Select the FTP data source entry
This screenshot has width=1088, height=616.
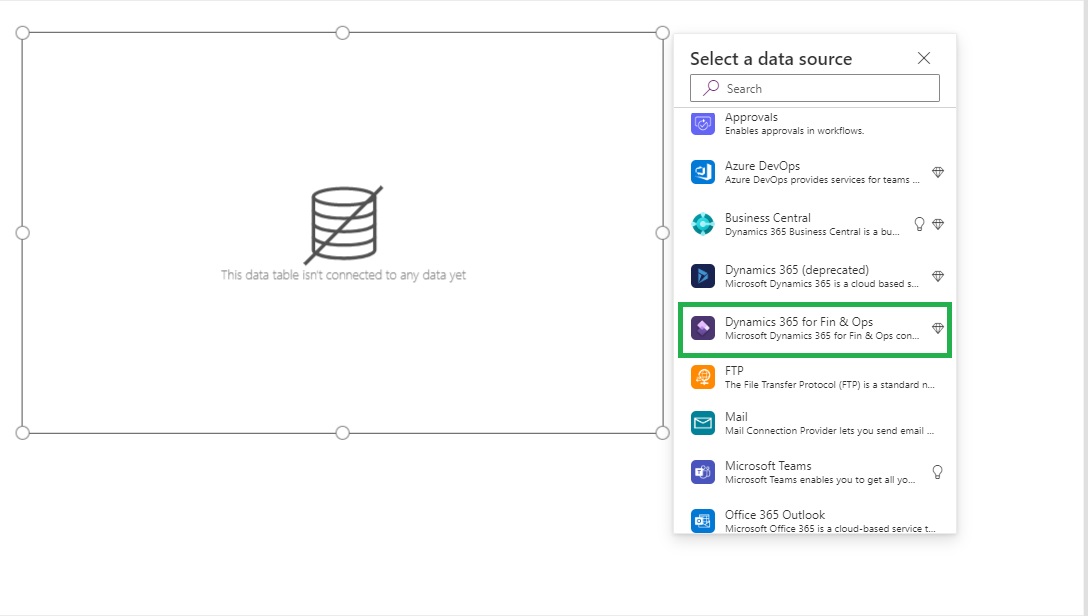pos(815,377)
